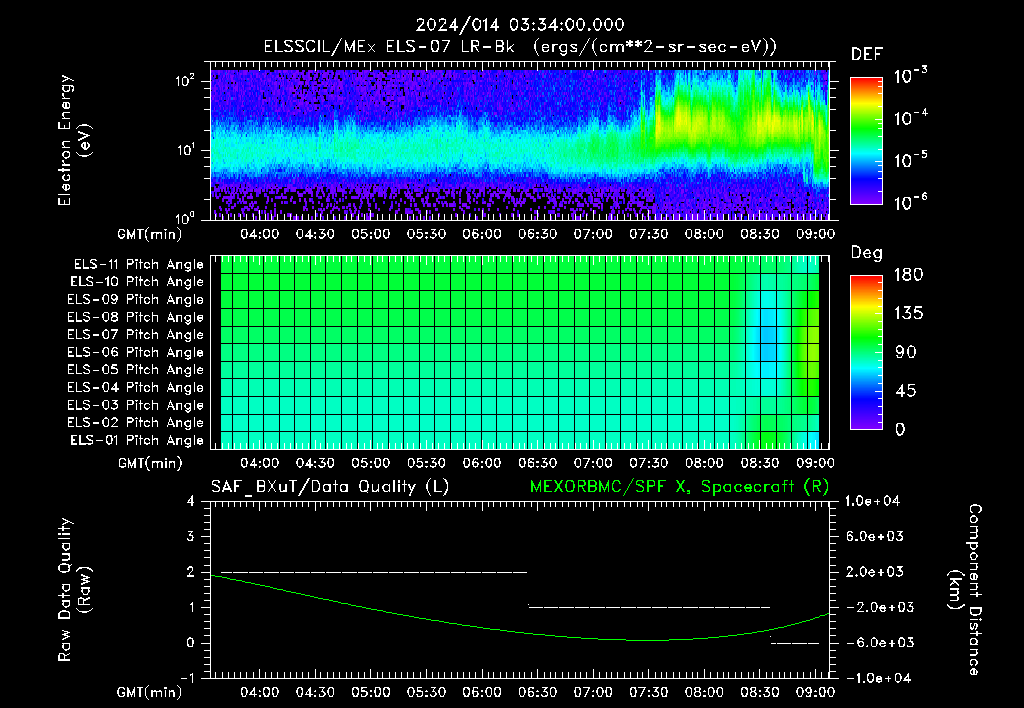
Task: Click the 04:00 tick below the spectrogram
Action: click(260, 234)
